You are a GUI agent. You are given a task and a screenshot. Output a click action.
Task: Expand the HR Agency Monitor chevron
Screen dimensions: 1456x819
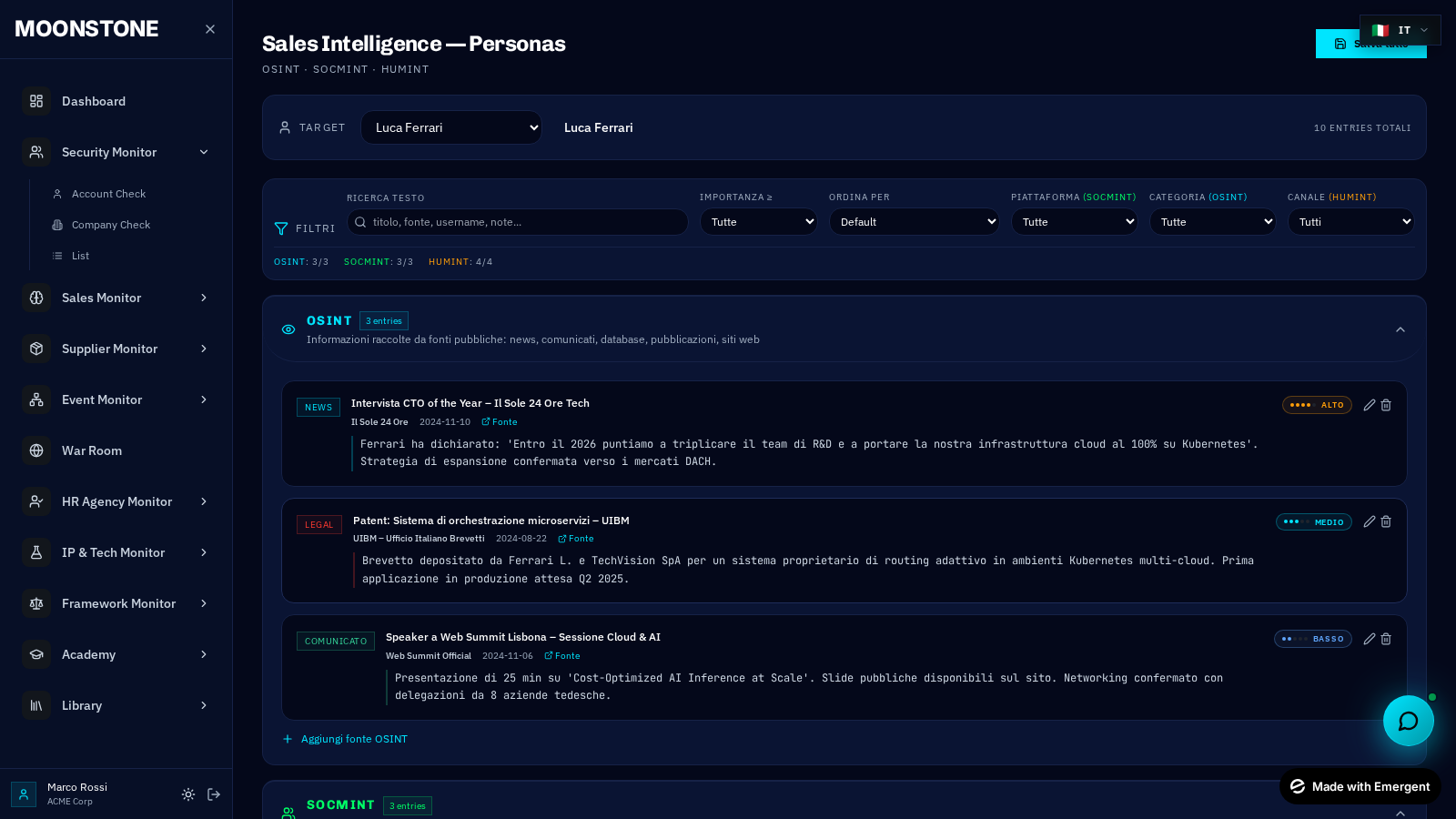[x=204, y=501]
